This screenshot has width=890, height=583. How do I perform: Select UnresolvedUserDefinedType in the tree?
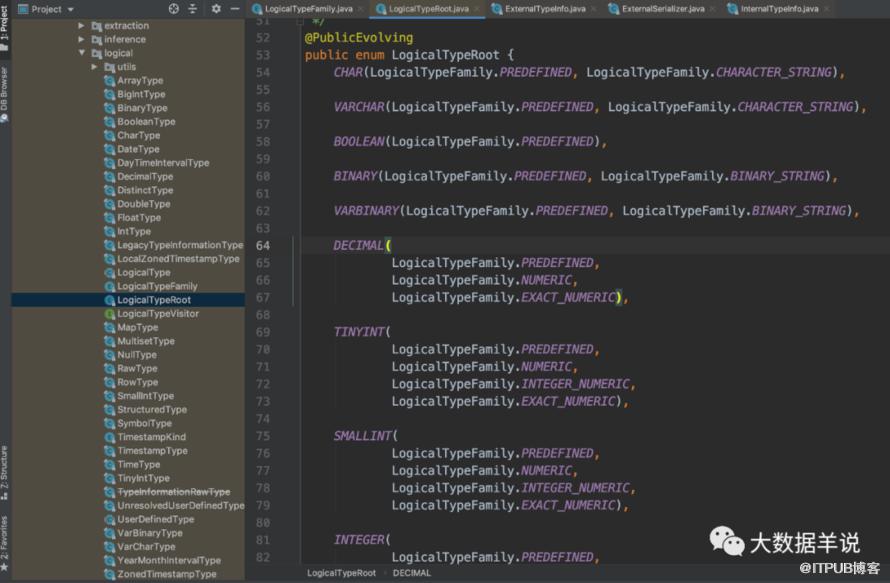pos(180,505)
